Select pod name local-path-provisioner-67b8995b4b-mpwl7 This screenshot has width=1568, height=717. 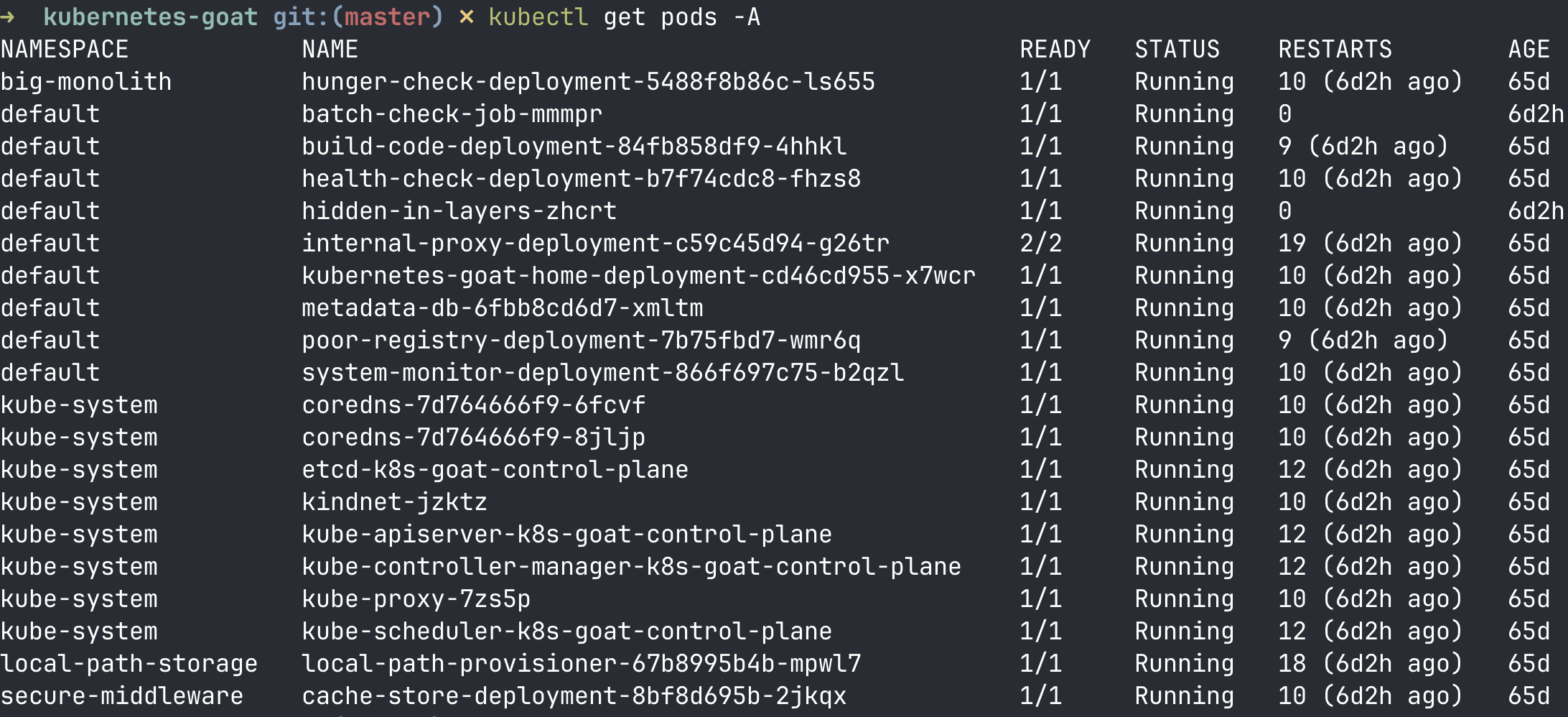click(x=581, y=663)
